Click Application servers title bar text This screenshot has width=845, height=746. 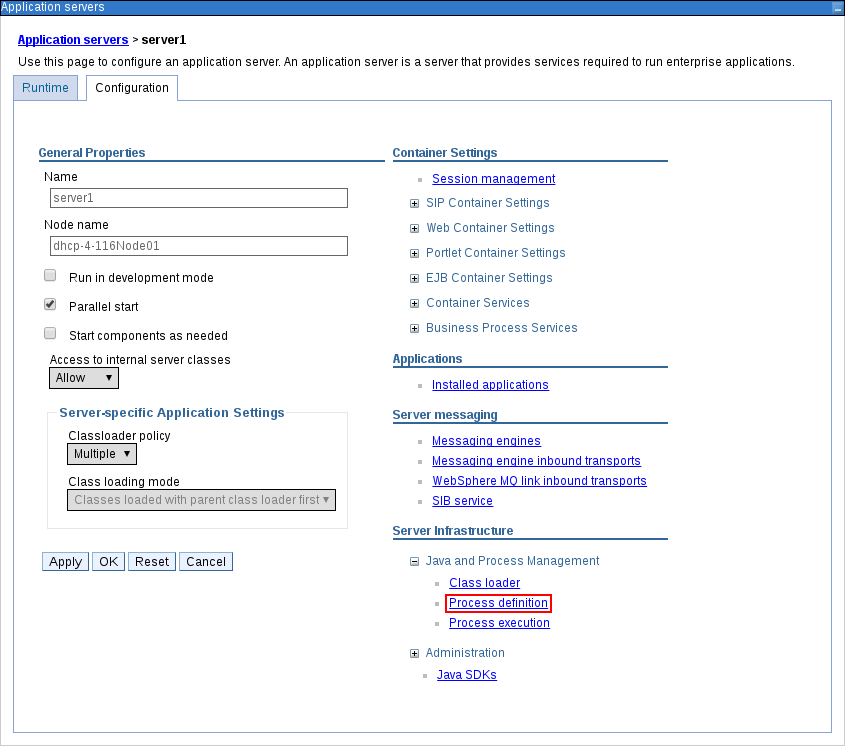52,7
